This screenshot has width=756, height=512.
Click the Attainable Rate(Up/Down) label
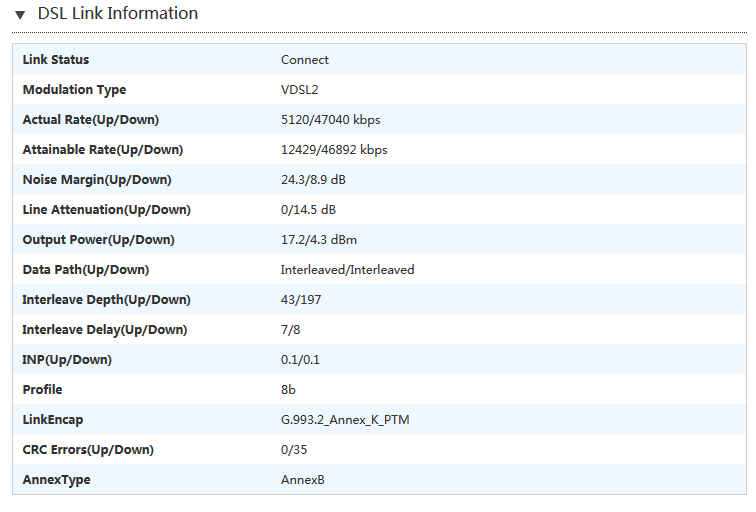click(103, 150)
